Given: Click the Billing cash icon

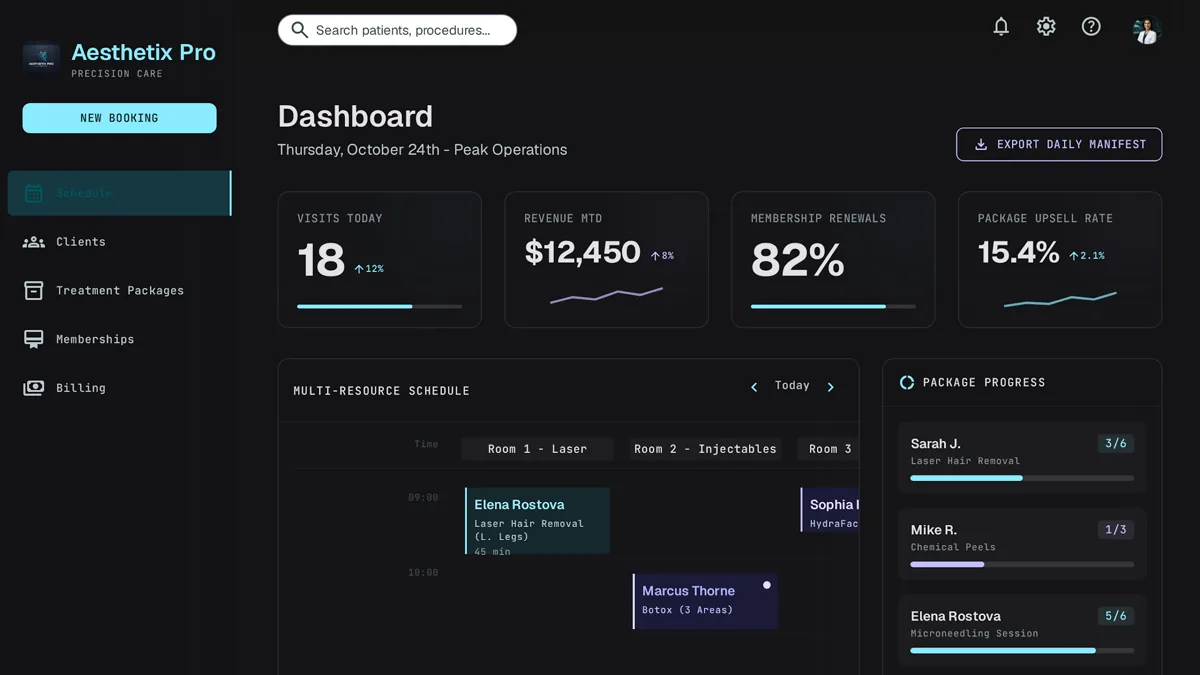Looking at the screenshot, I should click(34, 388).
